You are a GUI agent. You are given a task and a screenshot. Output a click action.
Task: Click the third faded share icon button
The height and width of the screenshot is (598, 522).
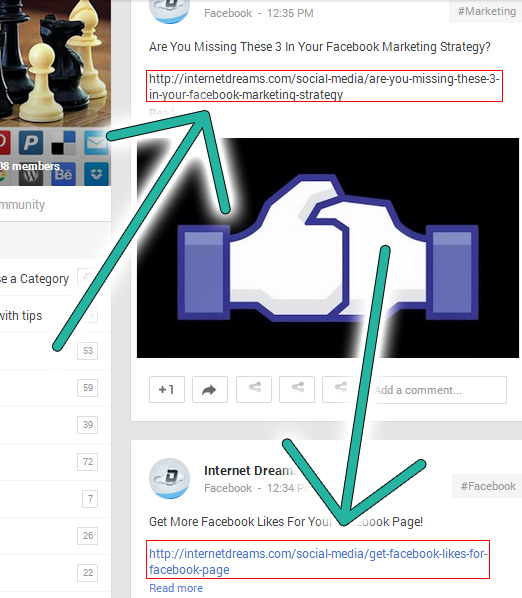[340, 389]
